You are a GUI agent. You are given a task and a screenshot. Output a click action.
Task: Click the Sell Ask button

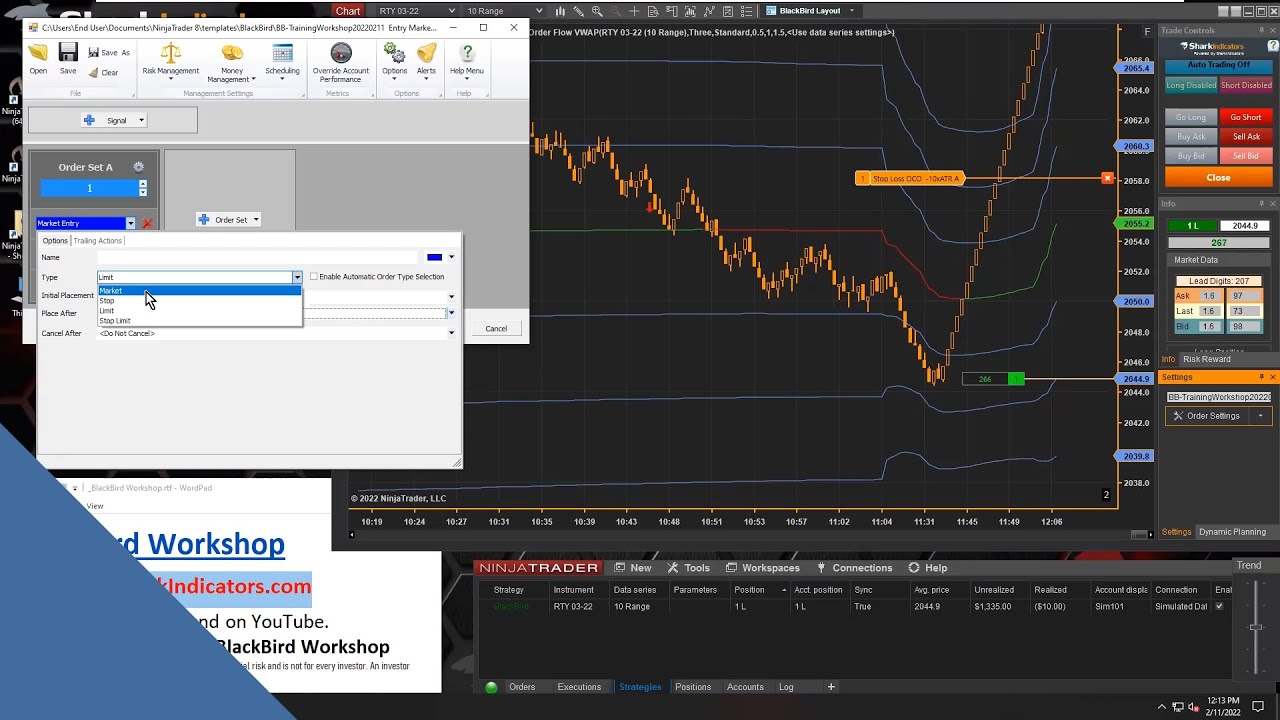1246,137
